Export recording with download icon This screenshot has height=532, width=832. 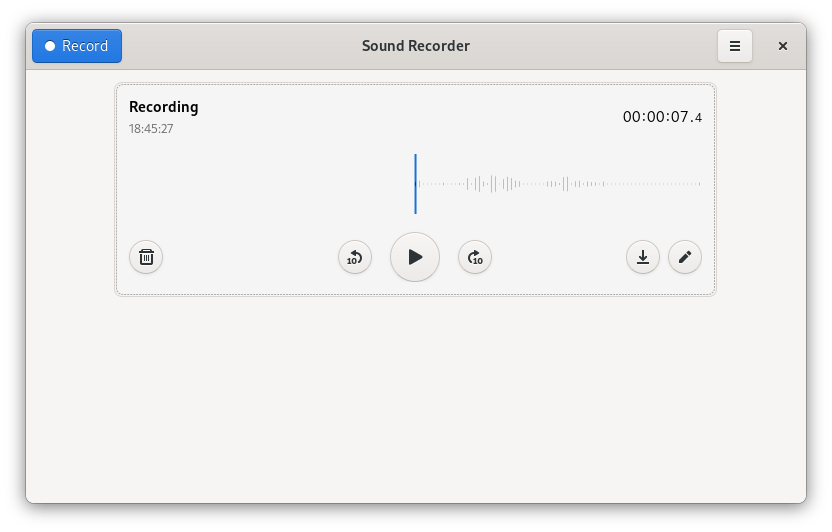(x=643, y=257)
